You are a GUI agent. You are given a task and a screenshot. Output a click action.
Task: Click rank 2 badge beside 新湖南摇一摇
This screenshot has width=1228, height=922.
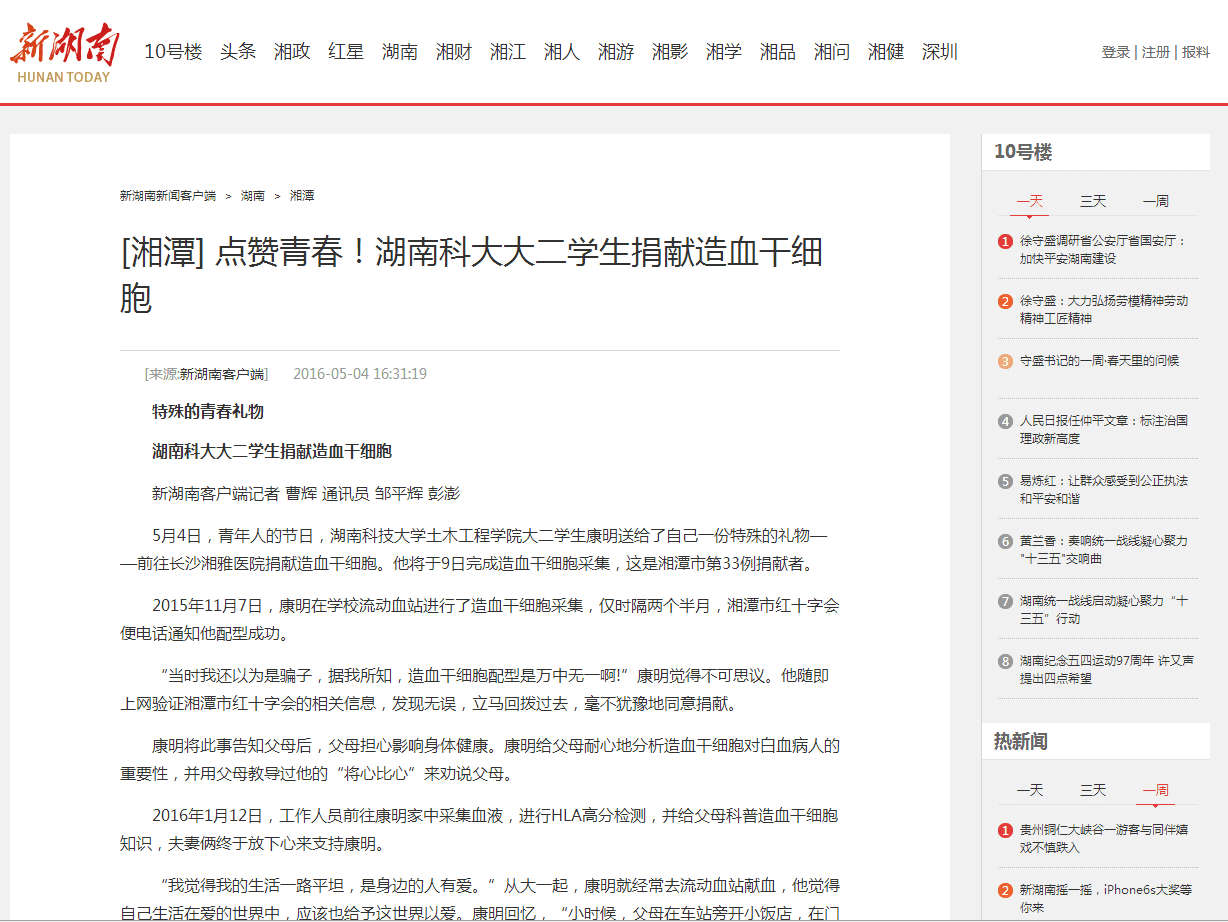(x=1005, y=890)
